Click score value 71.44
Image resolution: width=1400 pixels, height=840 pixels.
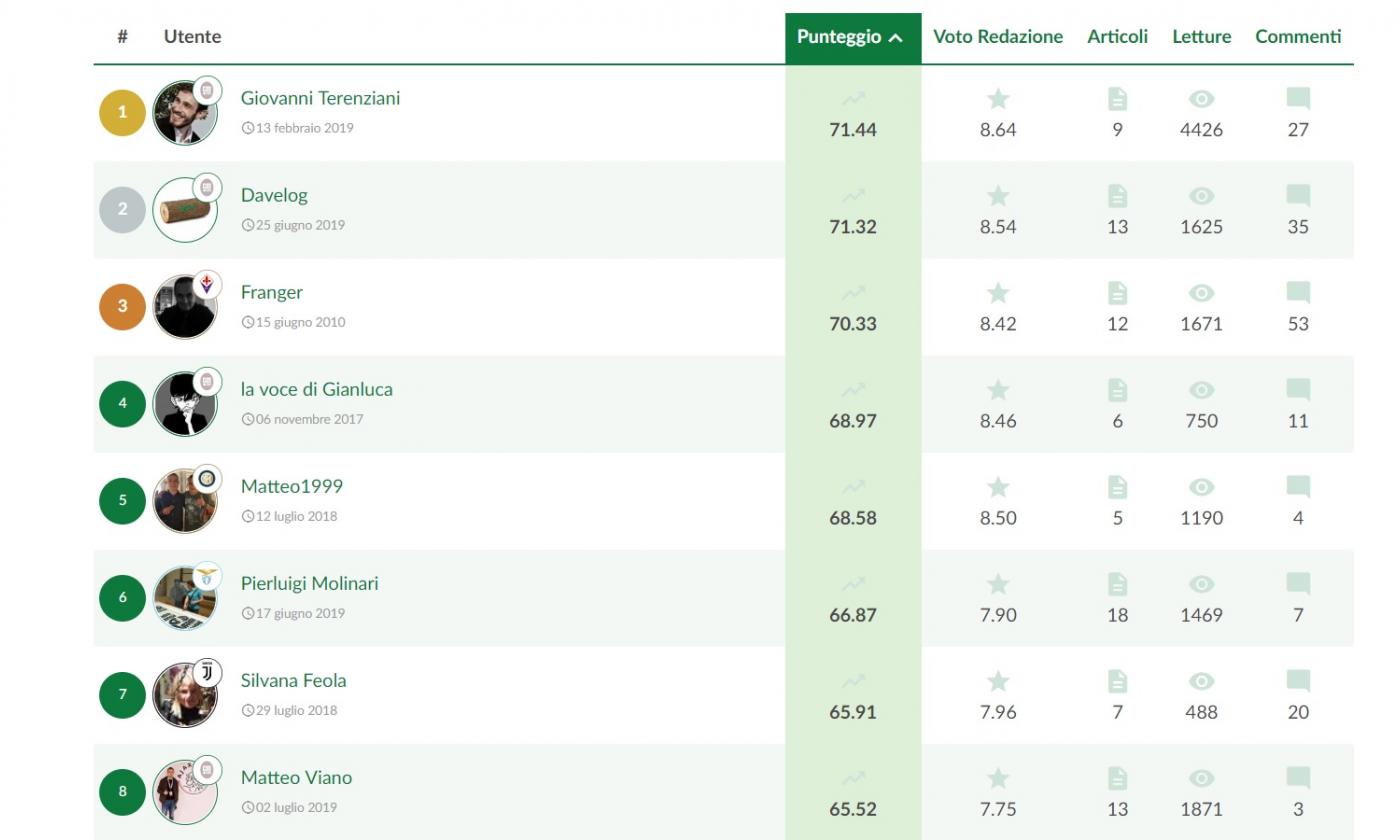click(x=853, y=130)
